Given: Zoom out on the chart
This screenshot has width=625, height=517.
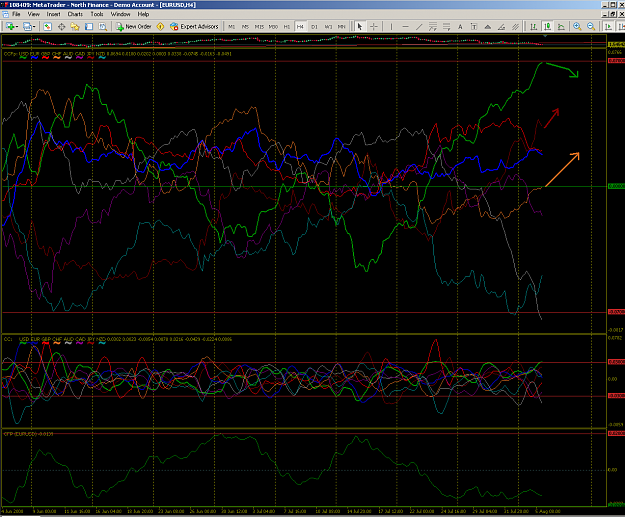Looking at the screenshot, I should click(x=591, y=26).
